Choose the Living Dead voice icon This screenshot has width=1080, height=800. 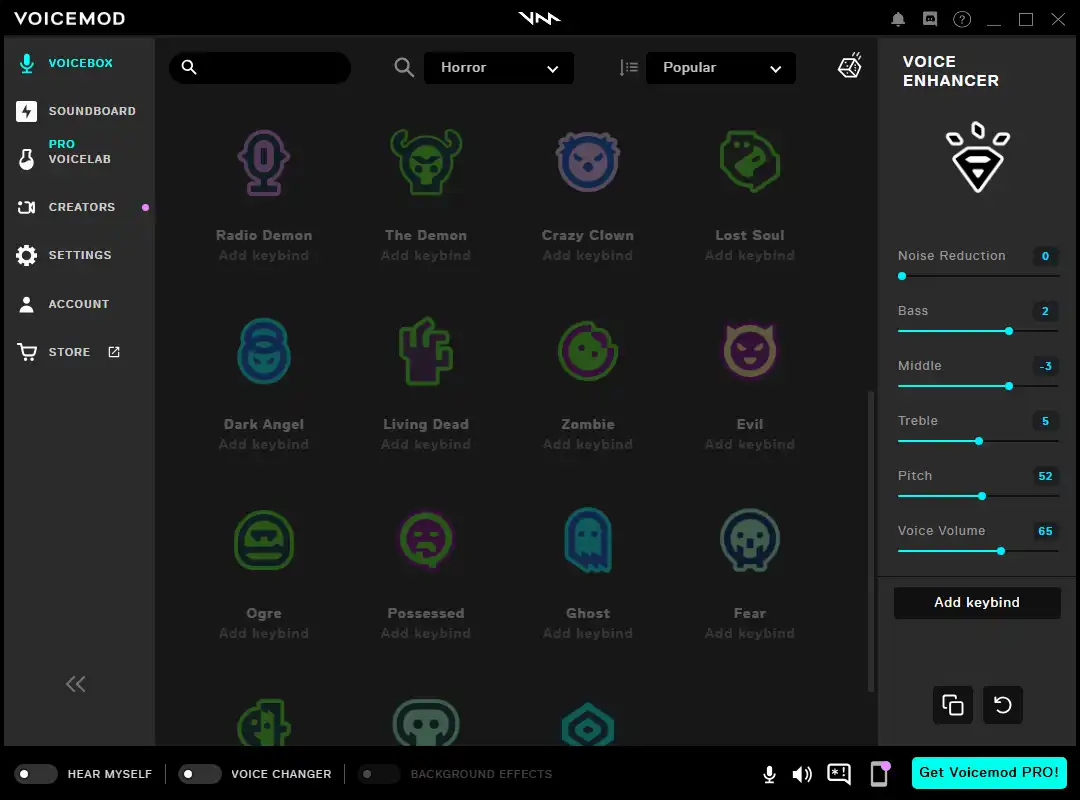coord(426,351)
